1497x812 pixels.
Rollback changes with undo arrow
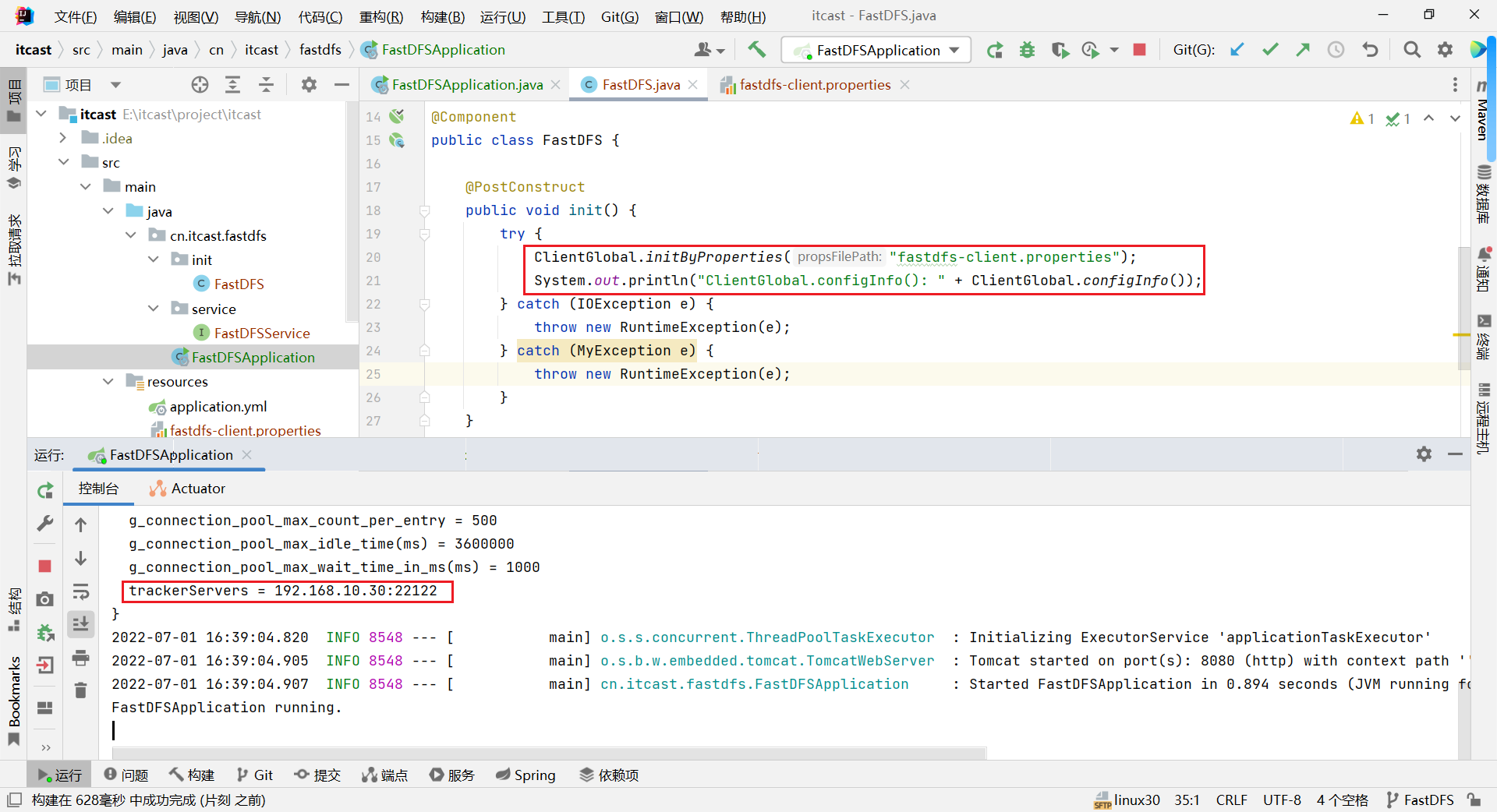[x=1370, y=50]
